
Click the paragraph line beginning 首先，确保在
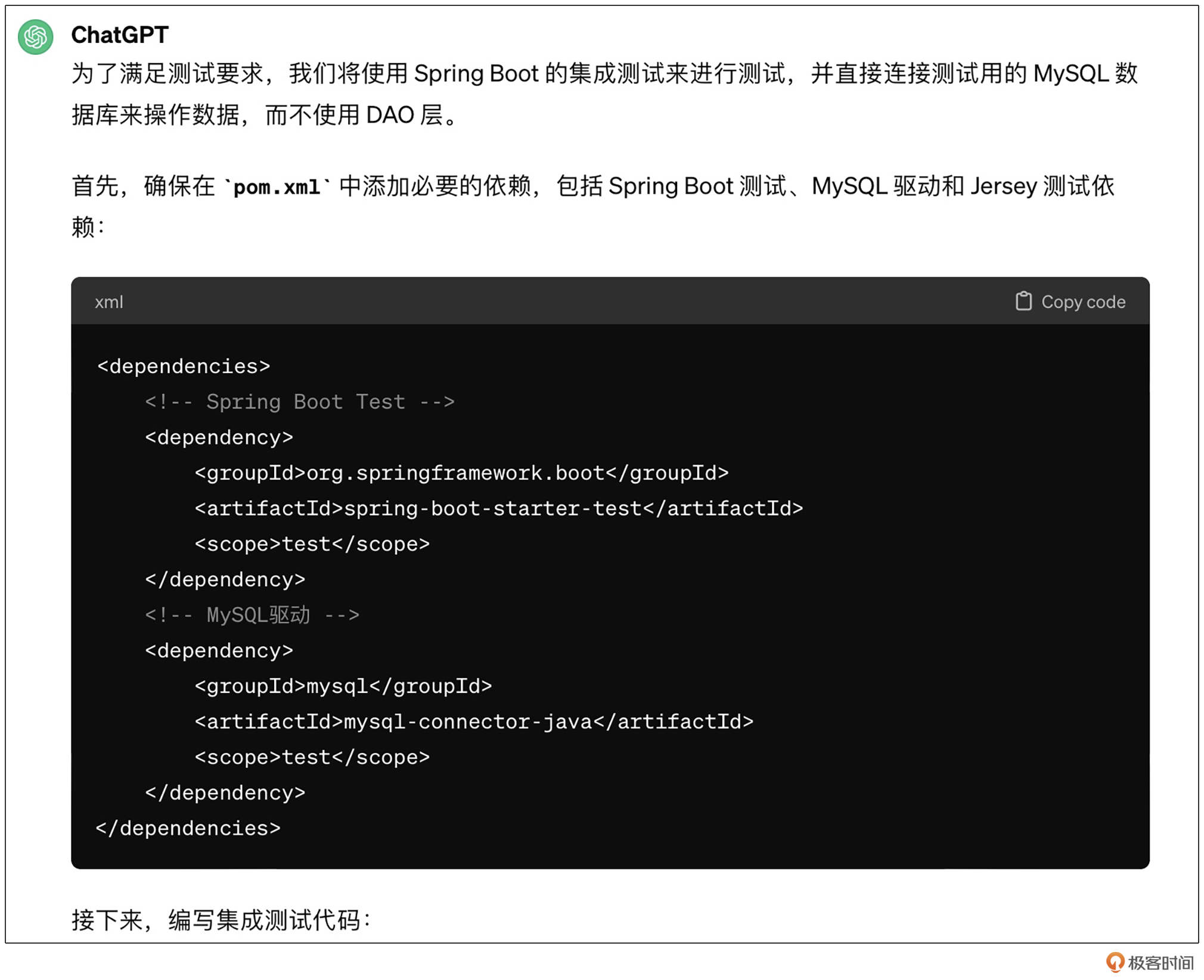click(x=592, y=186)
